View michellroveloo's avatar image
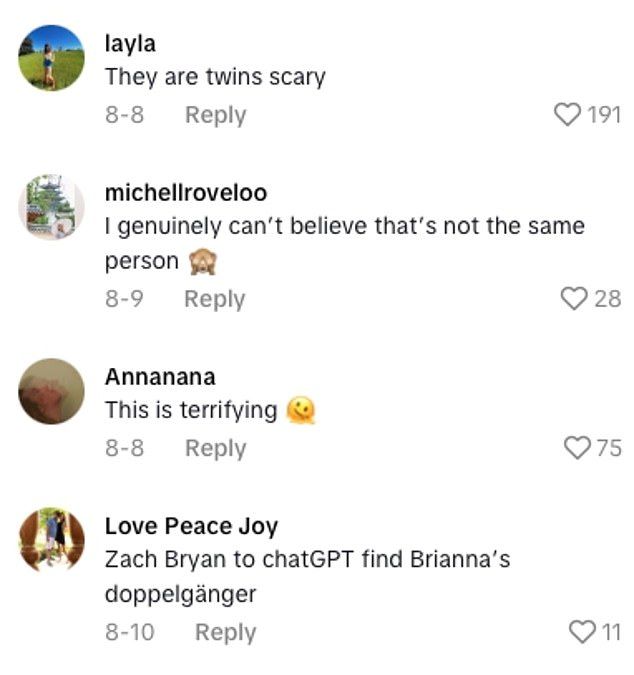634x675 pixels. (x=51, y=207)
